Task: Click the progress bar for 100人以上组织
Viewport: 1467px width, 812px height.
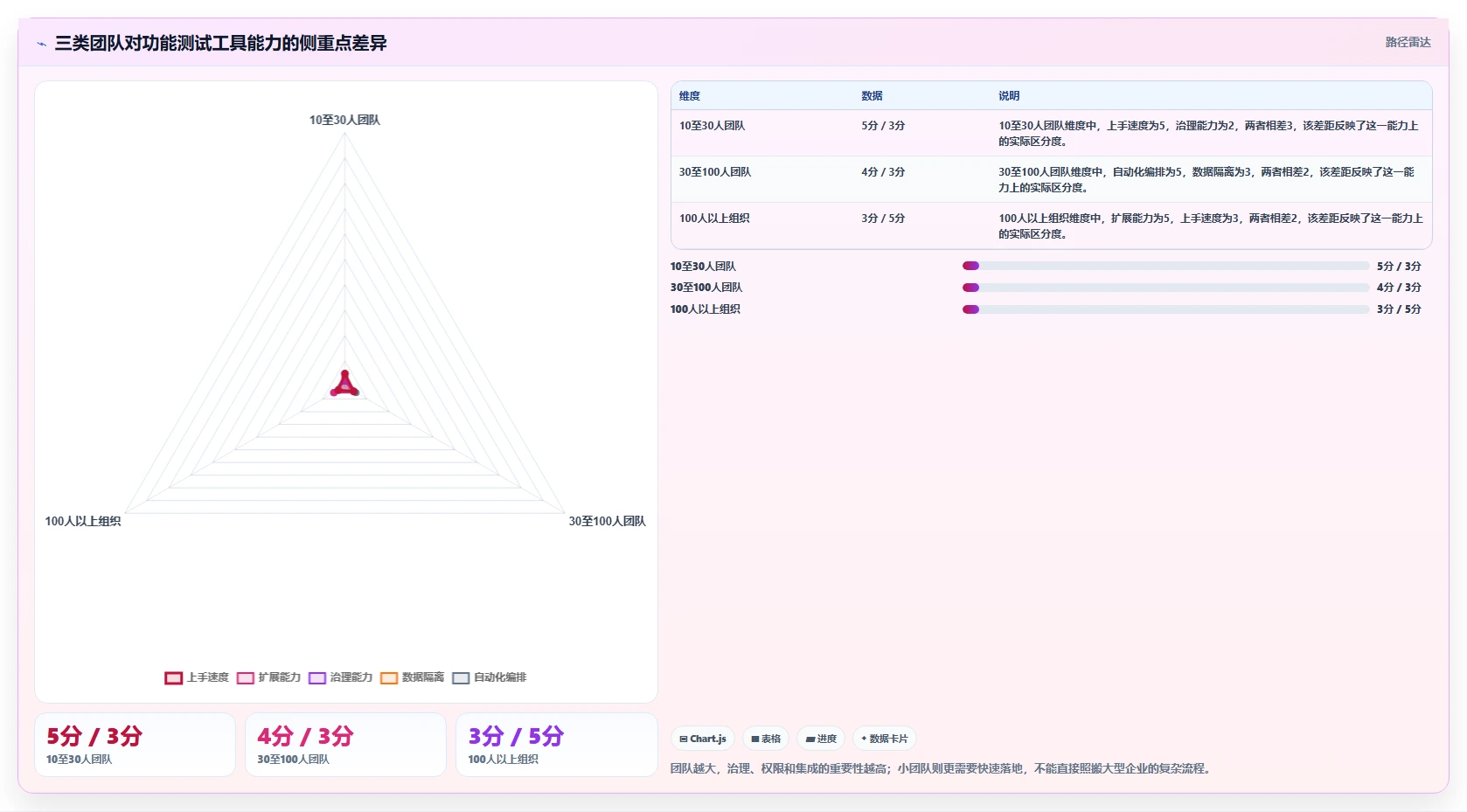Action: pos(1165,309)
